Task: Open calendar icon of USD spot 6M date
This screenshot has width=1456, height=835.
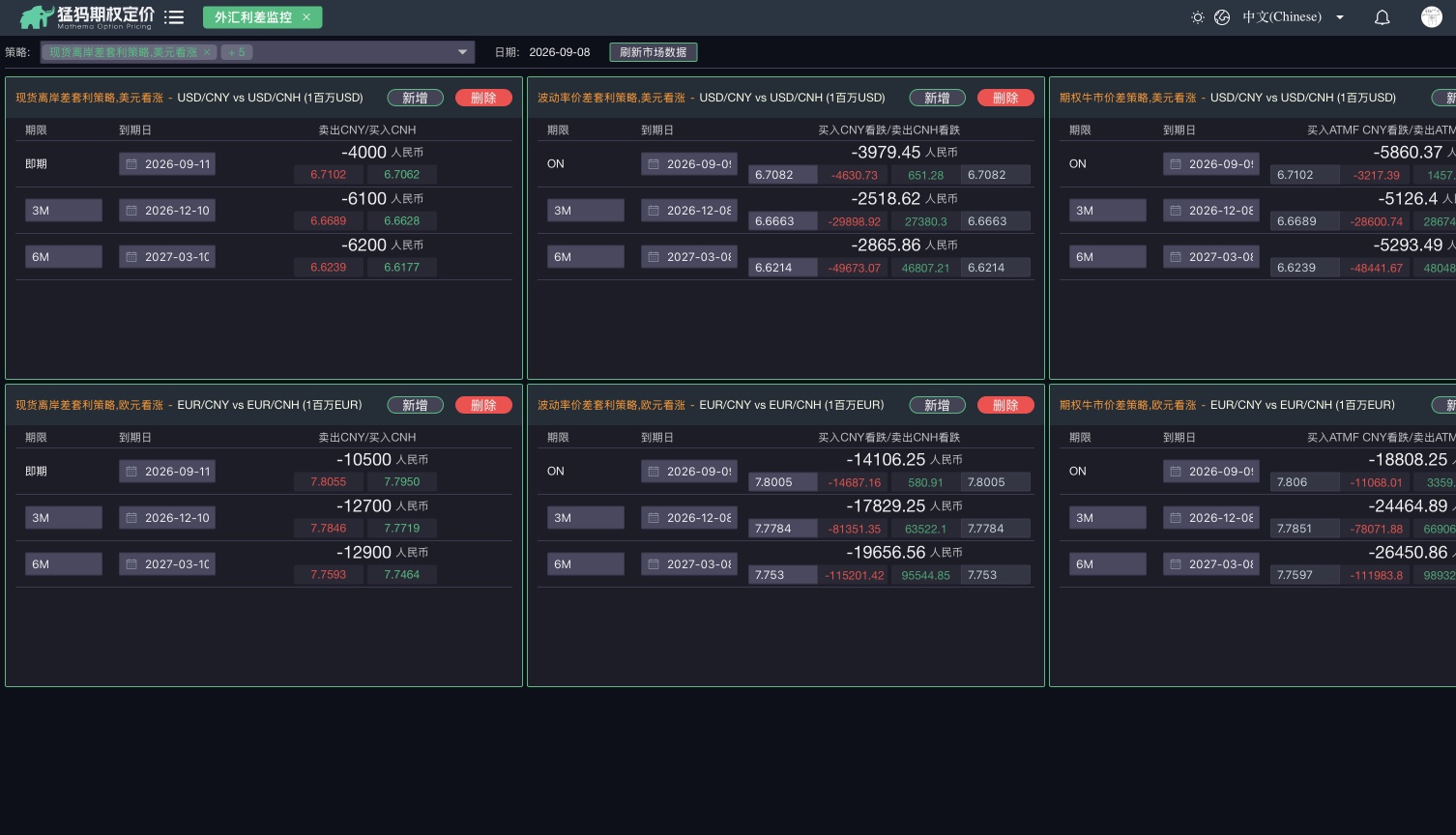Action: click(131, 257)
